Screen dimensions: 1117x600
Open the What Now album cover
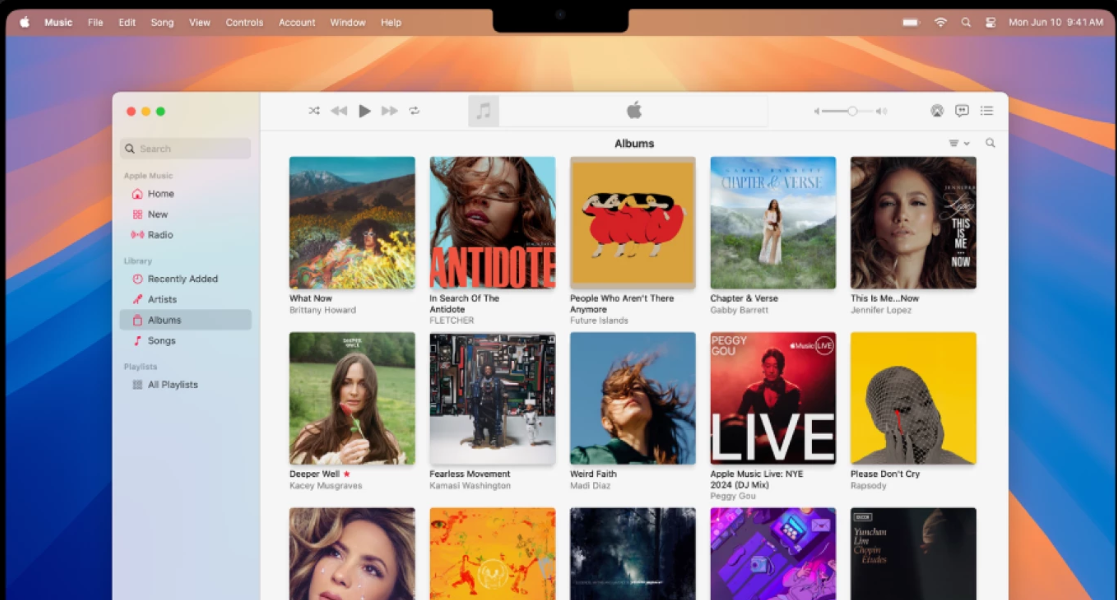tap(352, 222)
